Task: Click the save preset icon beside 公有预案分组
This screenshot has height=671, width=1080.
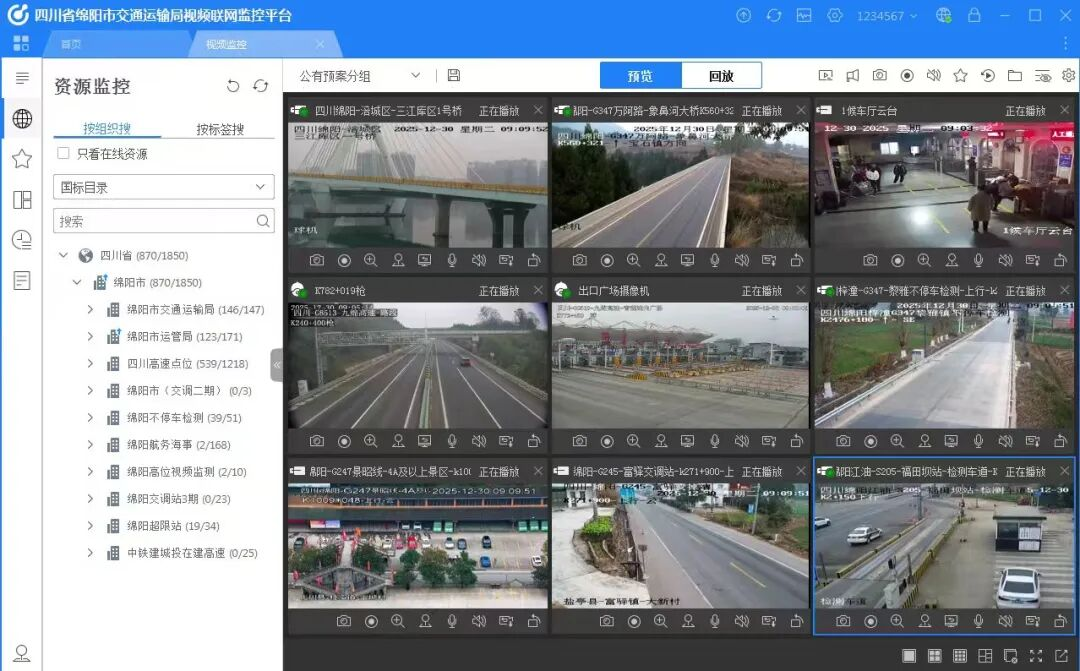Action: 454,76
